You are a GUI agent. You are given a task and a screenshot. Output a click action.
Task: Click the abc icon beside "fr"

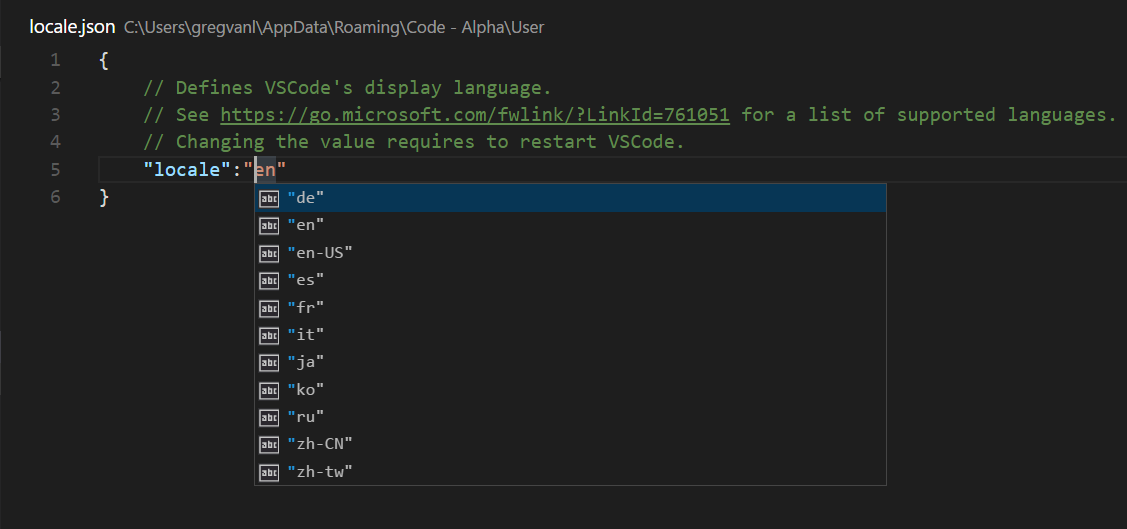(x=269, y=308)
